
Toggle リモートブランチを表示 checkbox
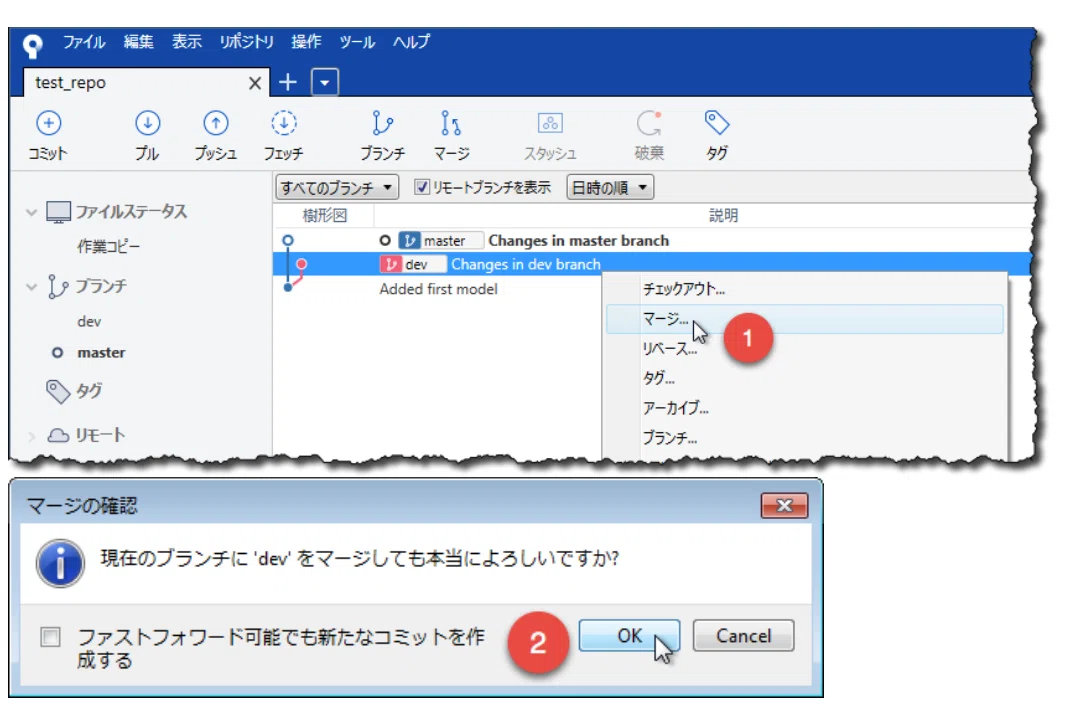(422, 187)
